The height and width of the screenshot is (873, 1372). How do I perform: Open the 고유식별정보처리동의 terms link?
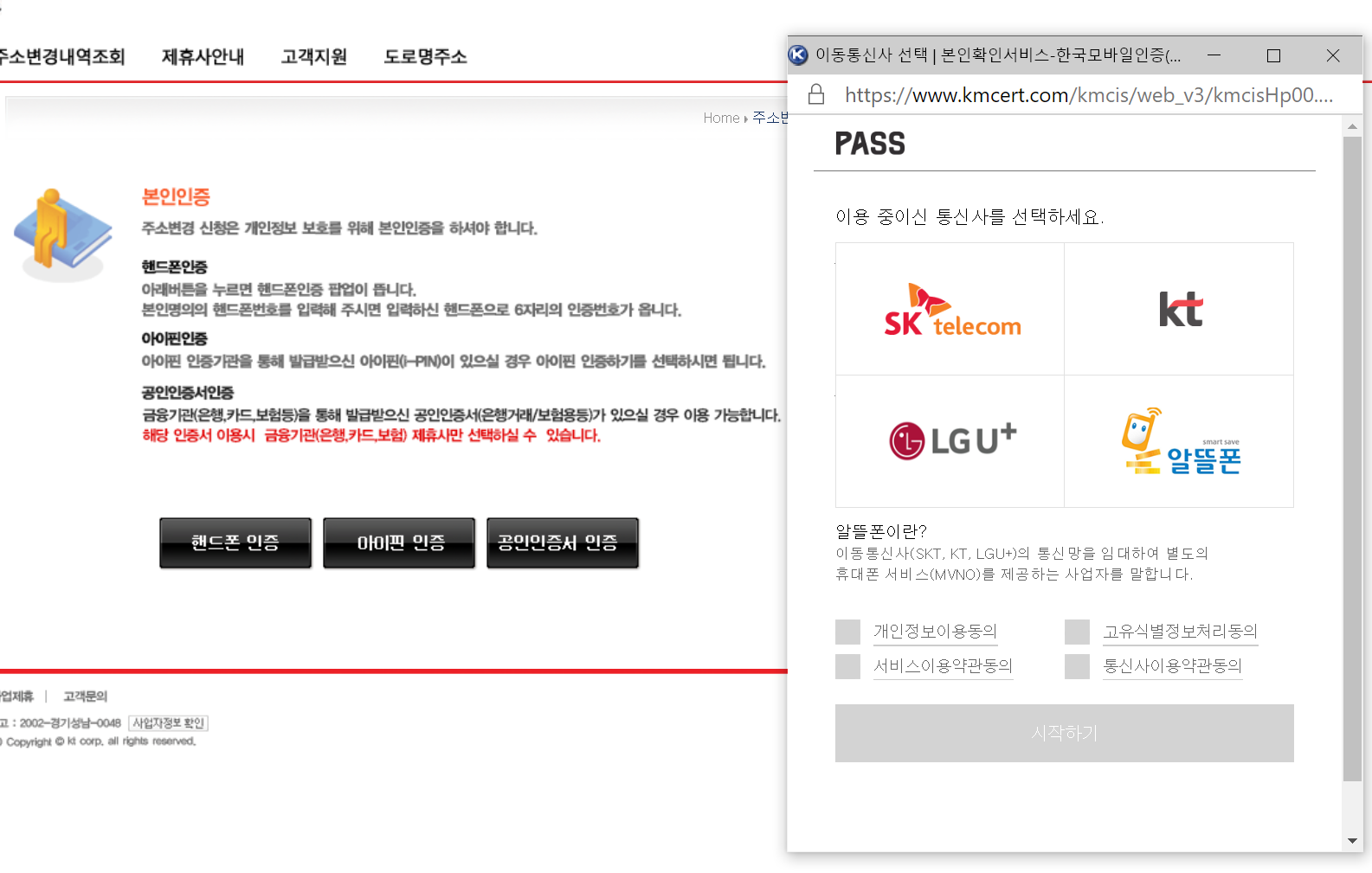click(1180, 632)
